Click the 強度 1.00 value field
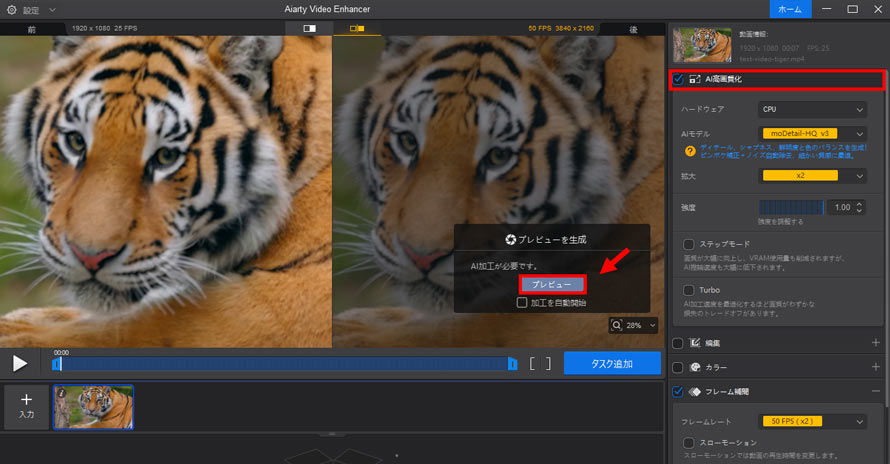Screen dimensions: 890x464 (x=842, y=207)
